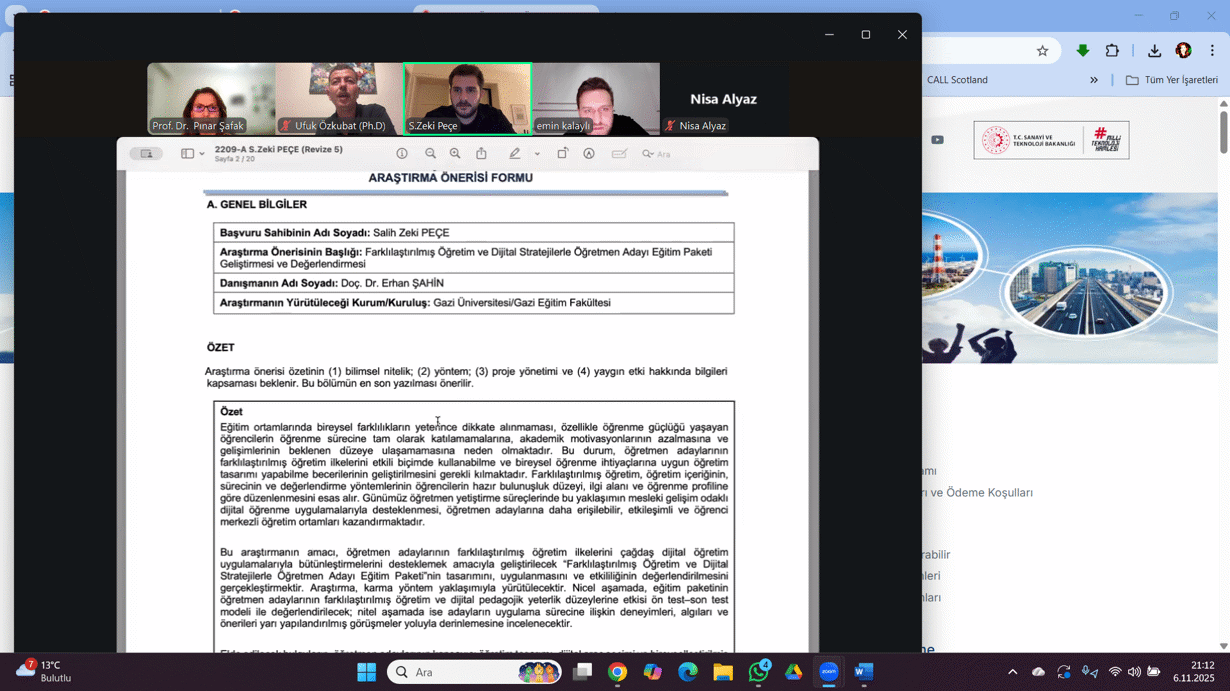The image size is (1230, 691).
Task: Select the S.Zeki Peçe video thumbnail
Action: [x=467, y=98]
